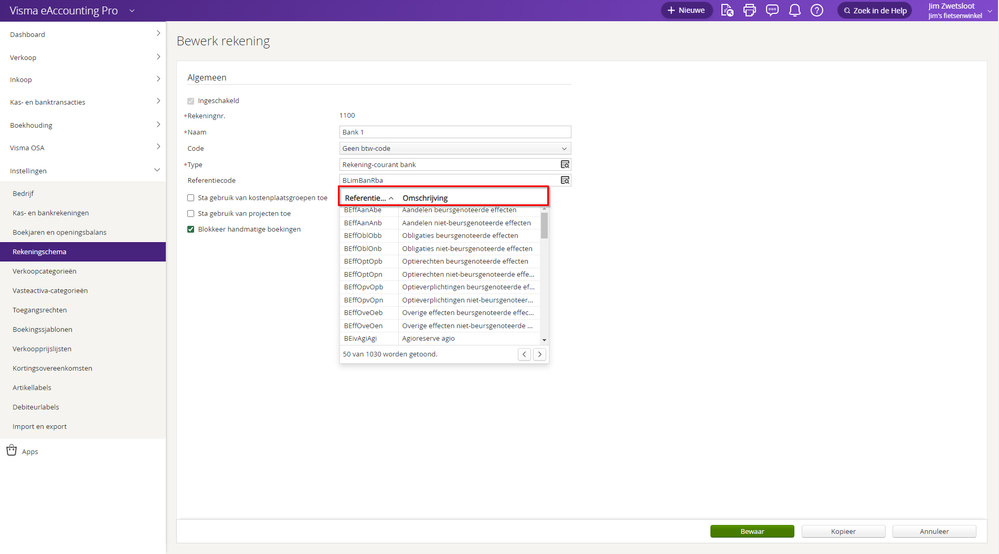This screenshot has height=554, width=999.
Task: Click the Kopieer button
Action: tap(843, 531)
